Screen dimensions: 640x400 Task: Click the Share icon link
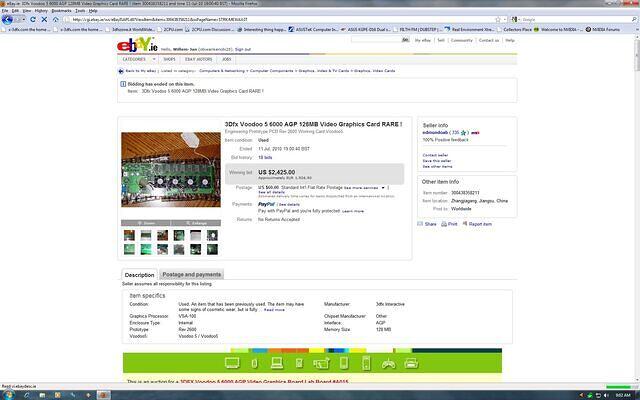(x=424, y=224)
